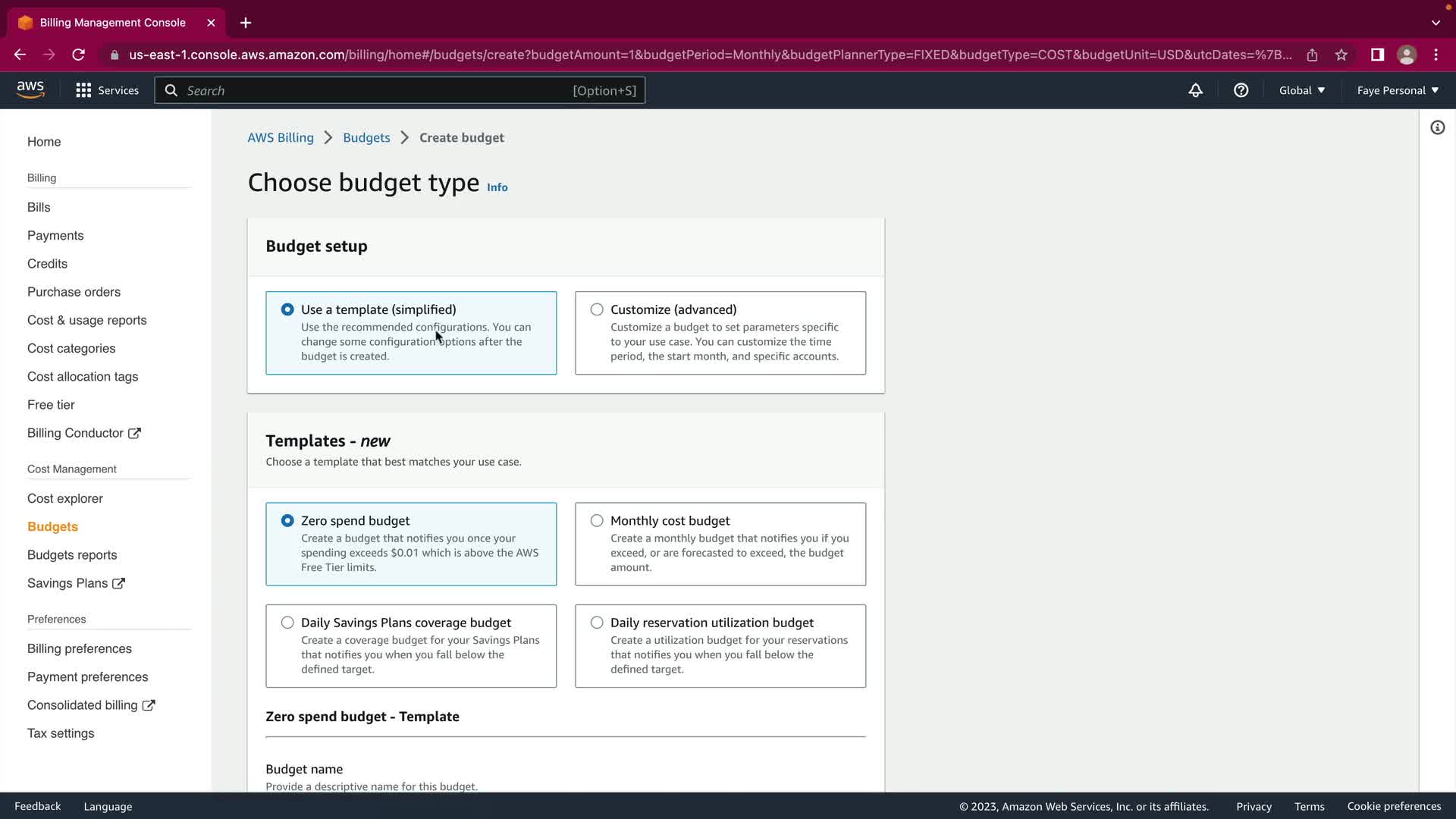
Task: Select Customize (advanced) radio option
Action: pyautogui.click(x=597, y=309)
